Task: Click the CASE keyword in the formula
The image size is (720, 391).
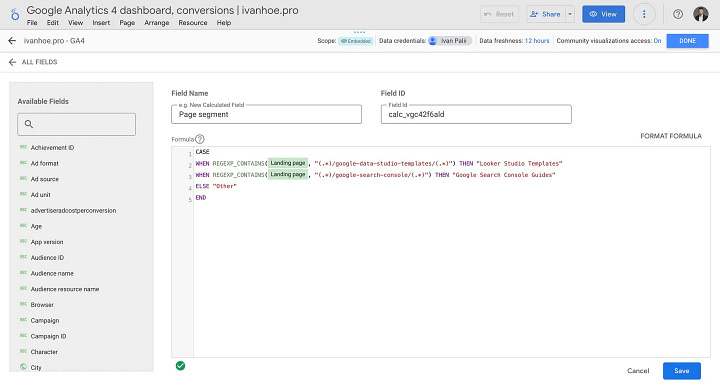Action: 202,151
